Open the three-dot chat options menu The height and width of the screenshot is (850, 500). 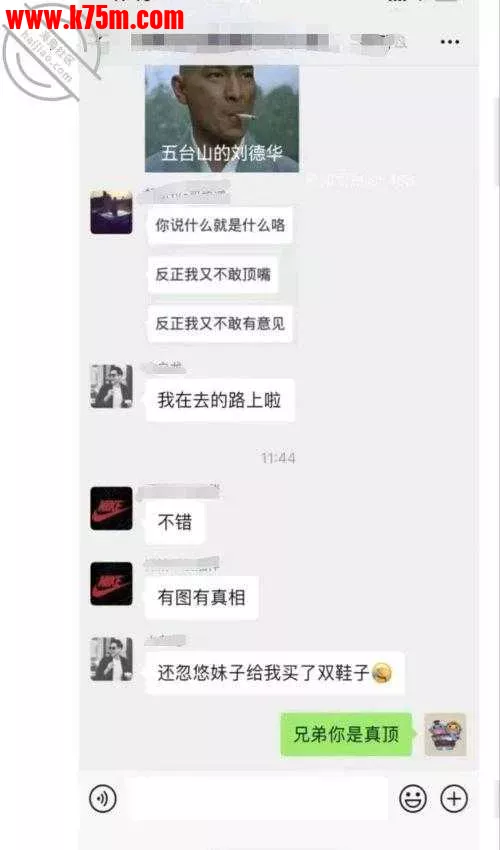click(450, 42)
